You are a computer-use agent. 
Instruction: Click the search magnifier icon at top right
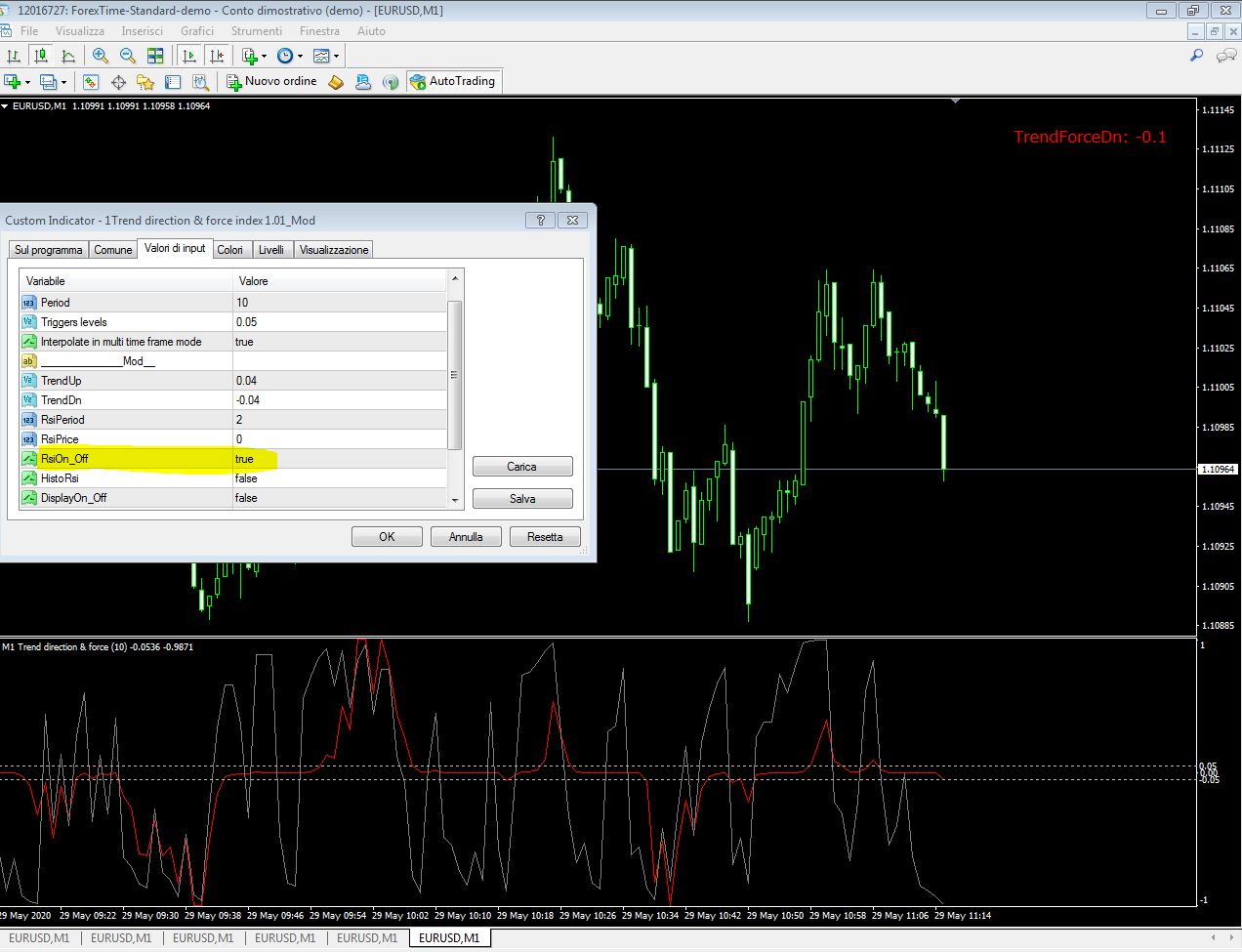[1196, 56]
